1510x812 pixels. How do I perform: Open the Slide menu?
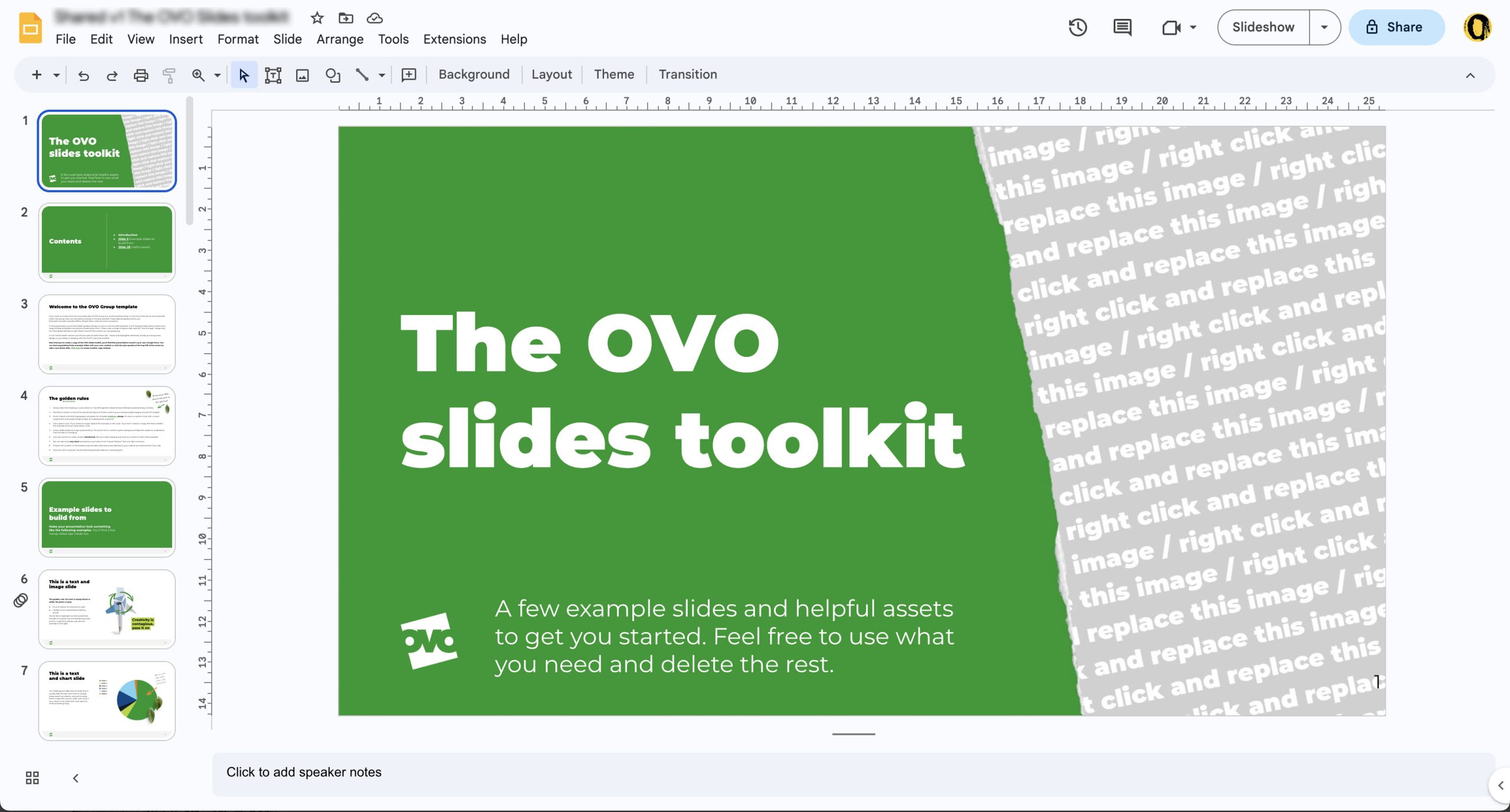click(287, 39)
